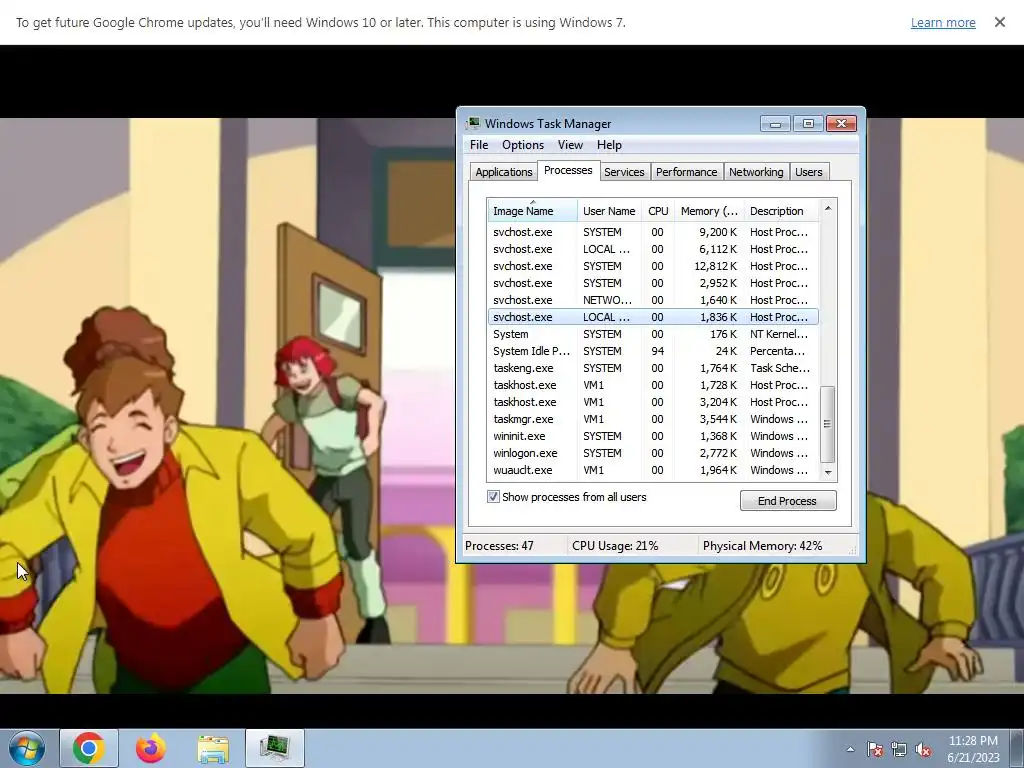
Task: Sort by Image Name column header
Action: pos(532,211)
